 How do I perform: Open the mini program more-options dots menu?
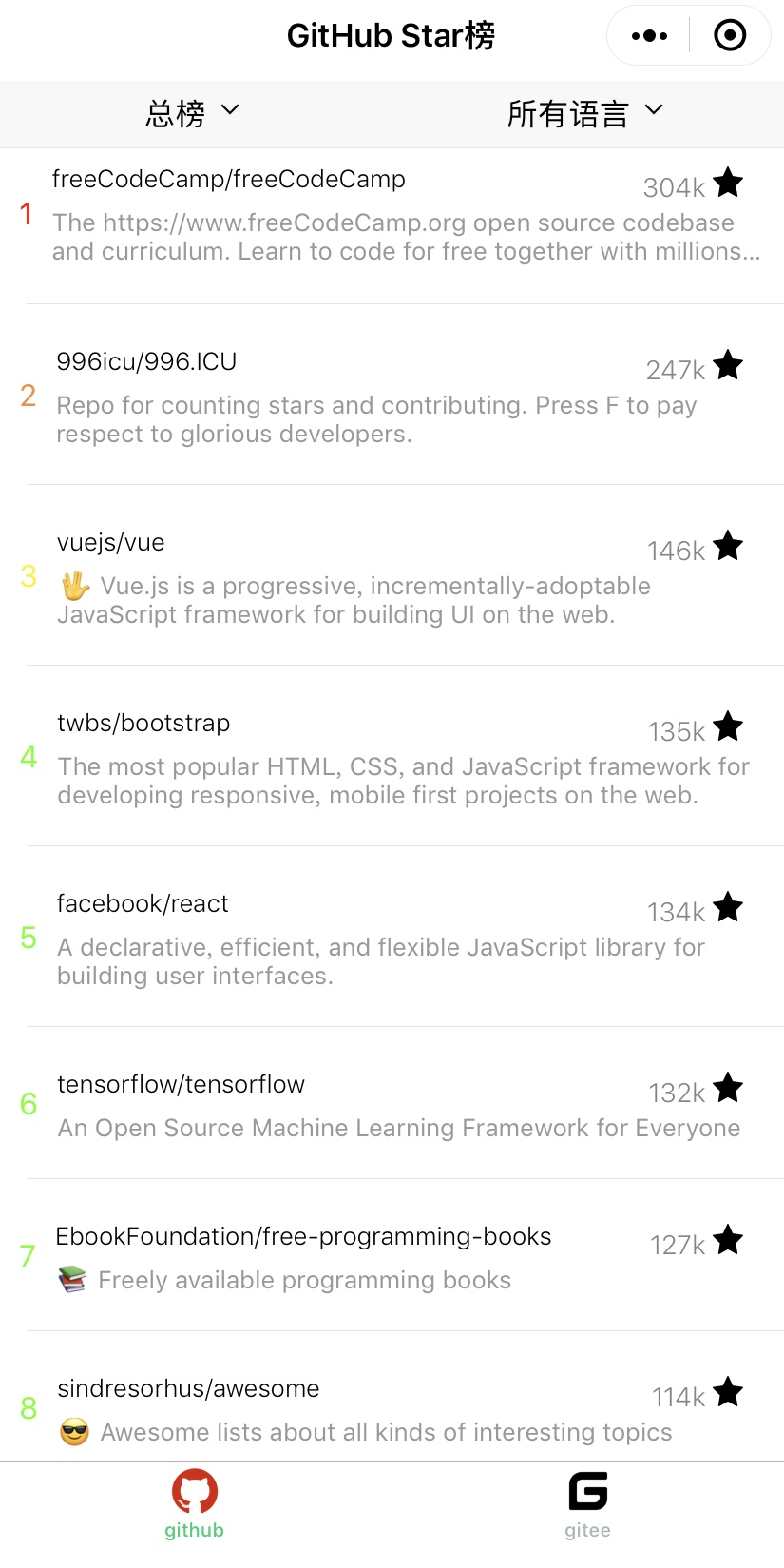pos(649,36)
